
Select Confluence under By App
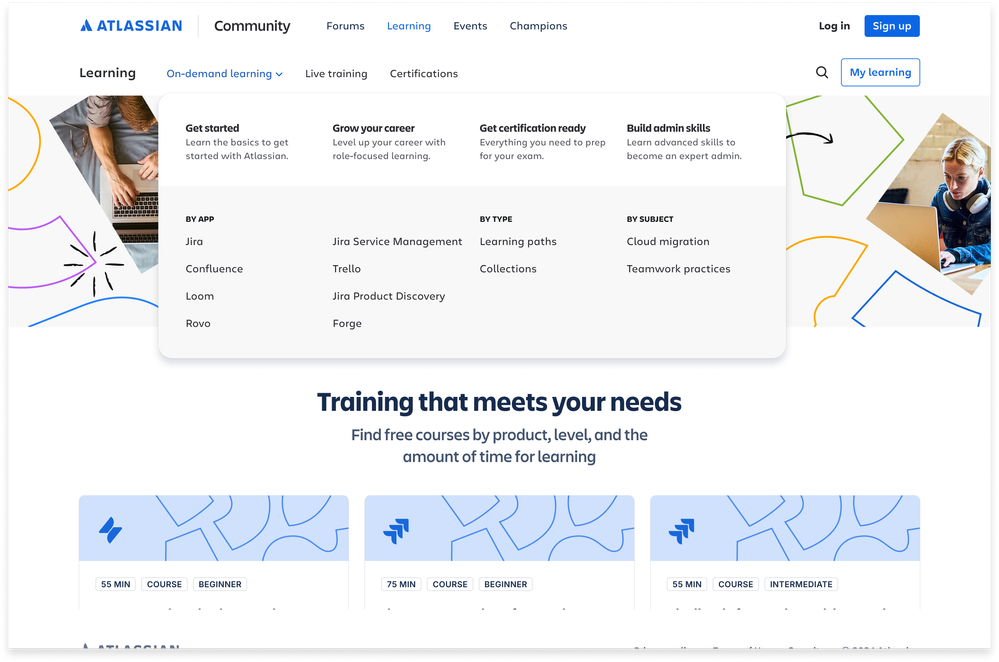click(x=214, y=269)
